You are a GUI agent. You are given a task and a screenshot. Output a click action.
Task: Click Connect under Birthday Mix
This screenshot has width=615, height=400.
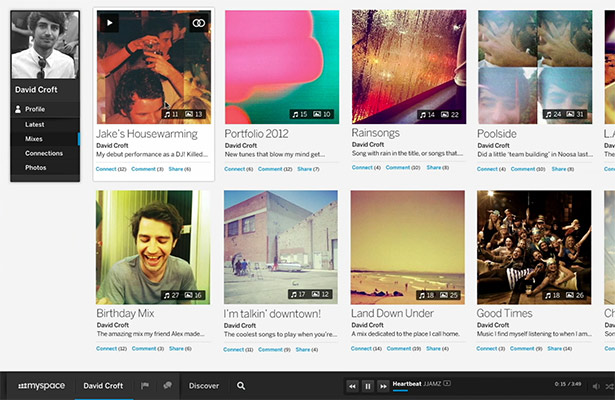(x=106, y=348)
